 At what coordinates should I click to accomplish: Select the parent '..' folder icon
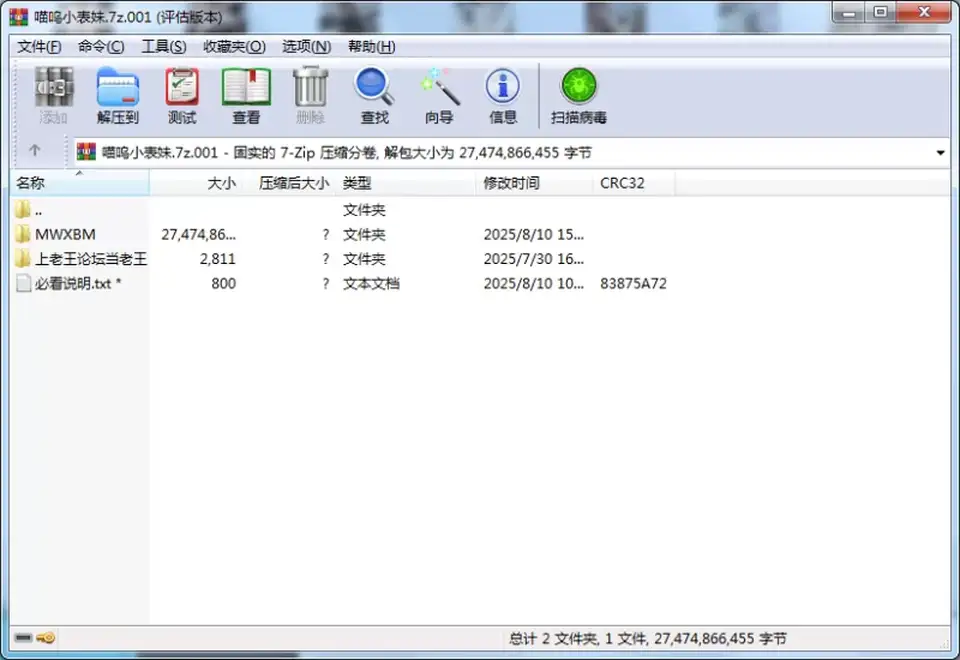point(23,210)
